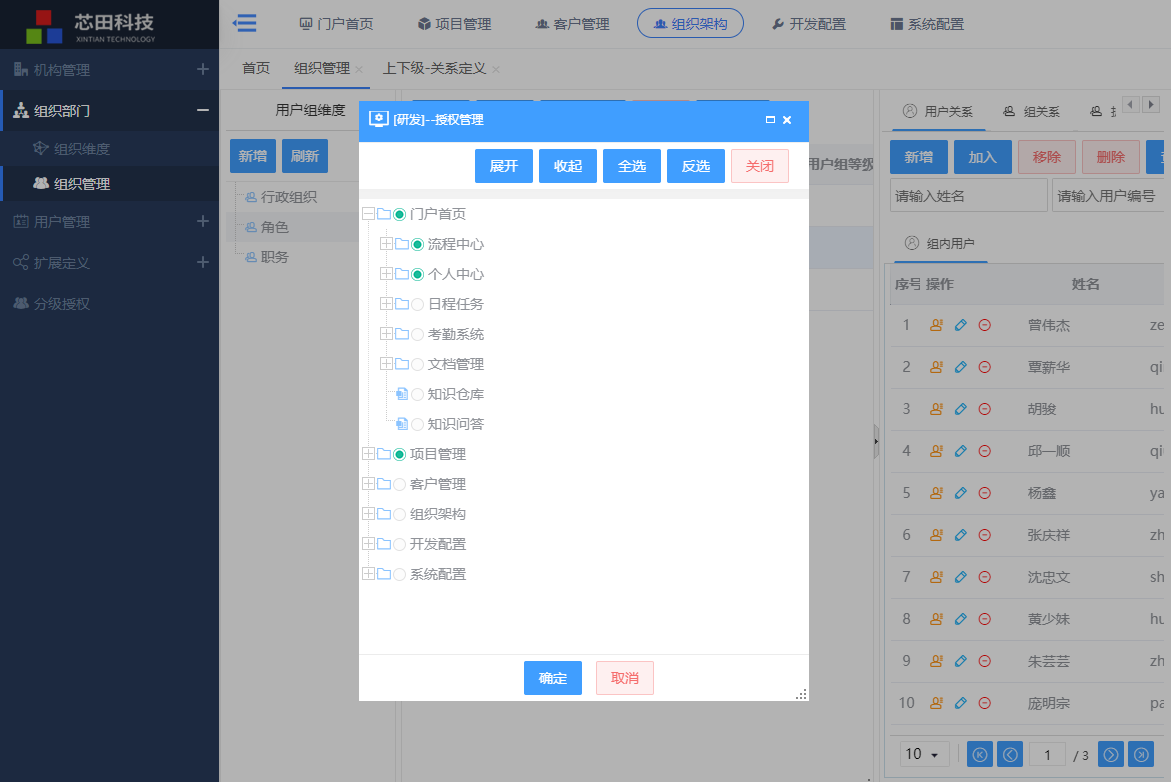Click the 请输入姓名 search field

click(x=968, y=196)
